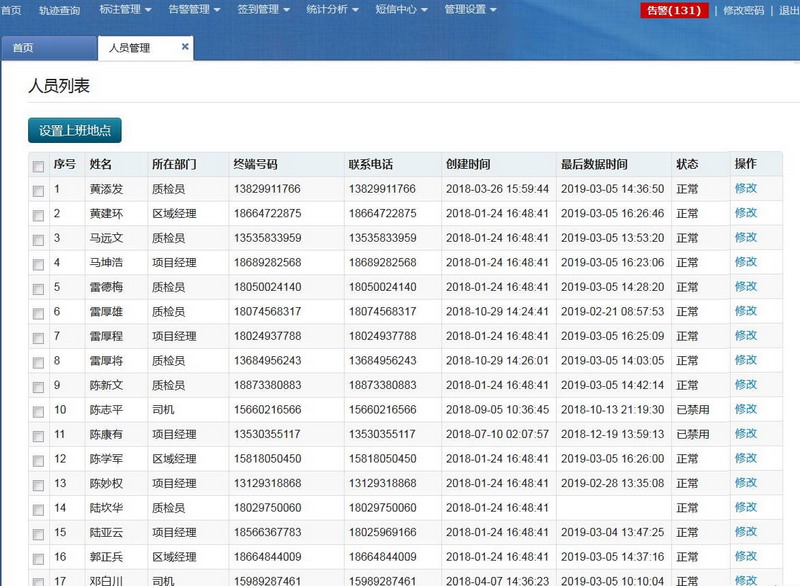
Task: Click the 创建时间 column header
Action: click(468, 164)
